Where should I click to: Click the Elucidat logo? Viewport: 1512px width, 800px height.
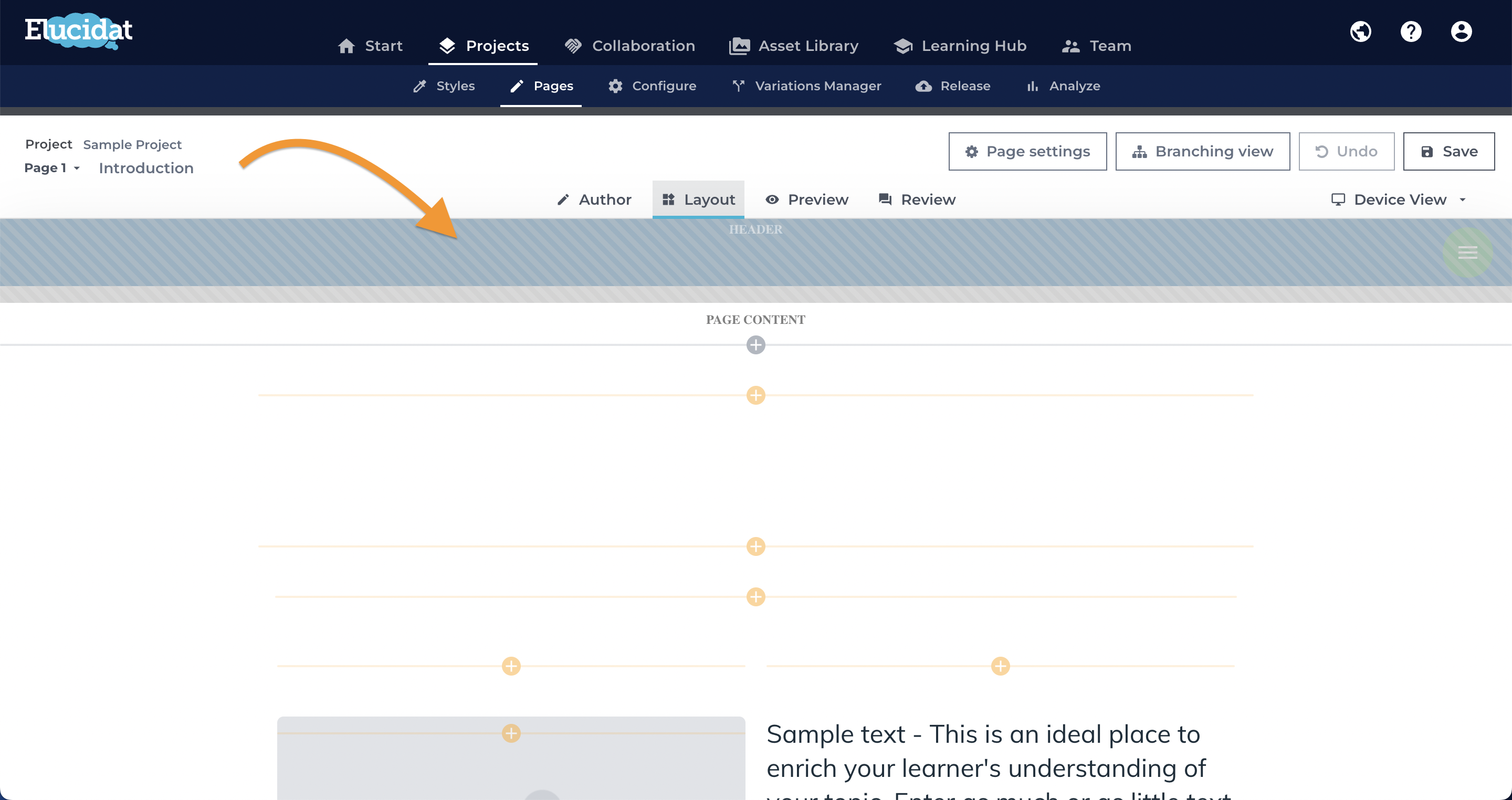pos(79,30)
